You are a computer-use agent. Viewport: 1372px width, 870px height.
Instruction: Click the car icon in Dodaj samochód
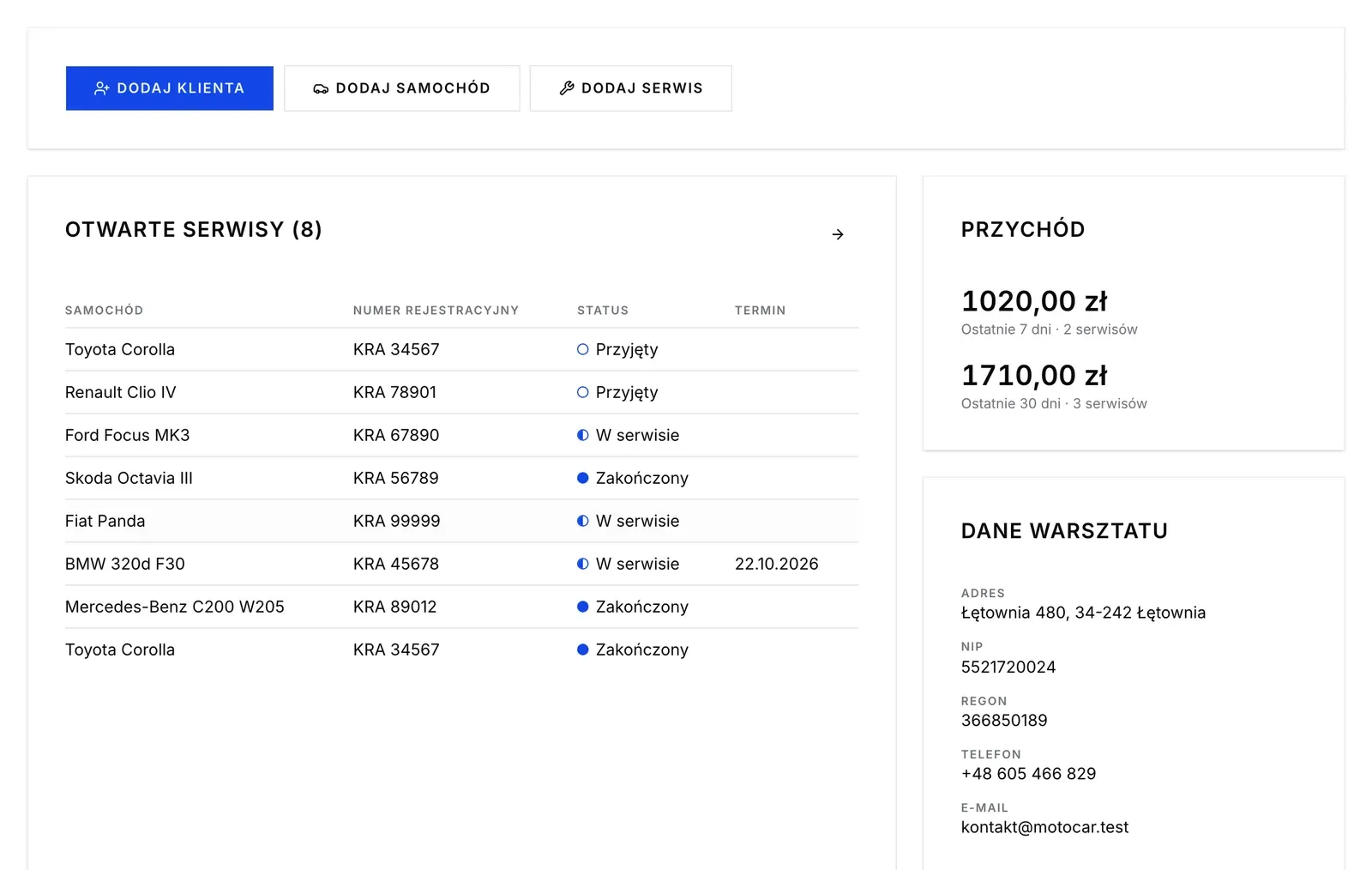point(321,88)
